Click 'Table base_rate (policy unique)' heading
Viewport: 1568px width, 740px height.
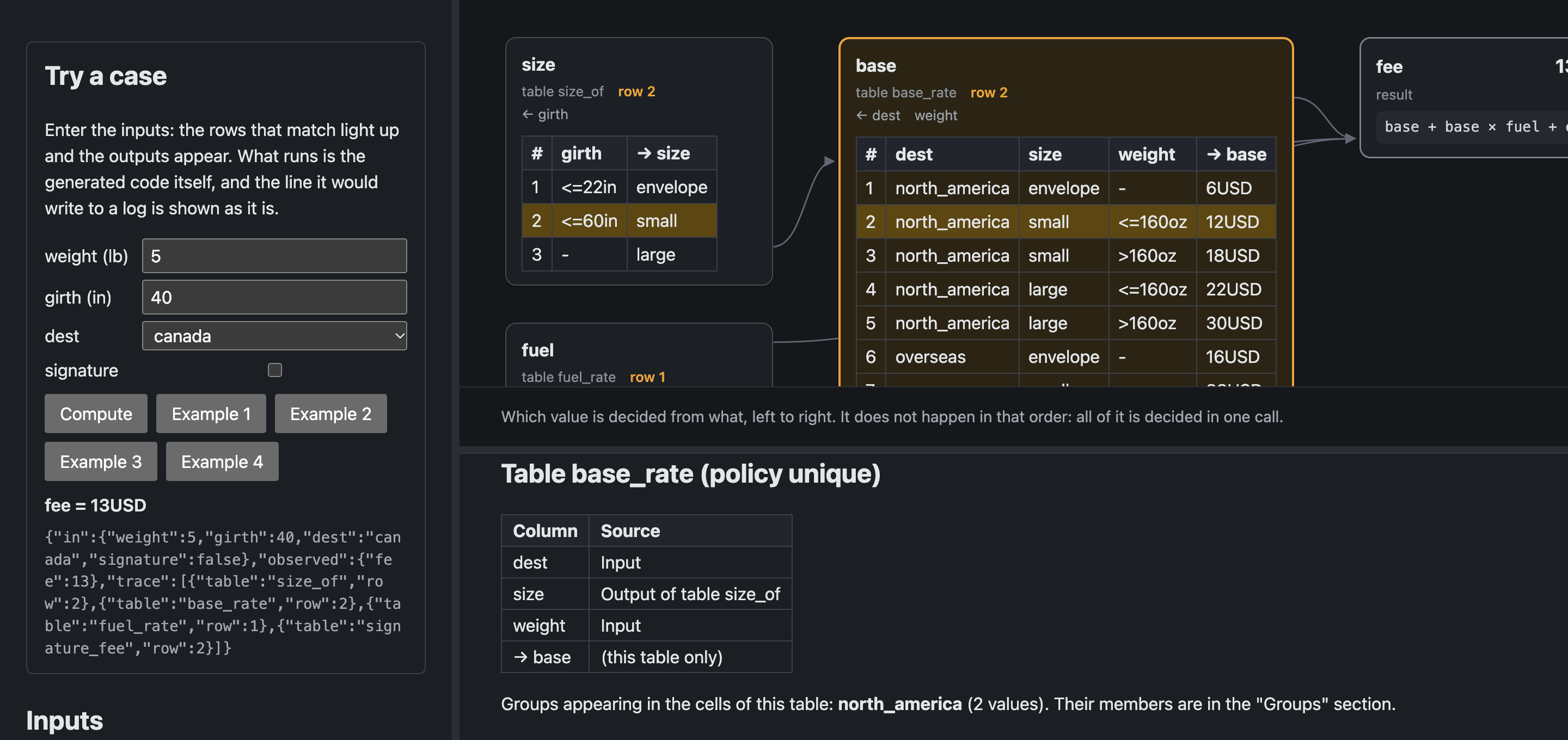coord(690,474)
